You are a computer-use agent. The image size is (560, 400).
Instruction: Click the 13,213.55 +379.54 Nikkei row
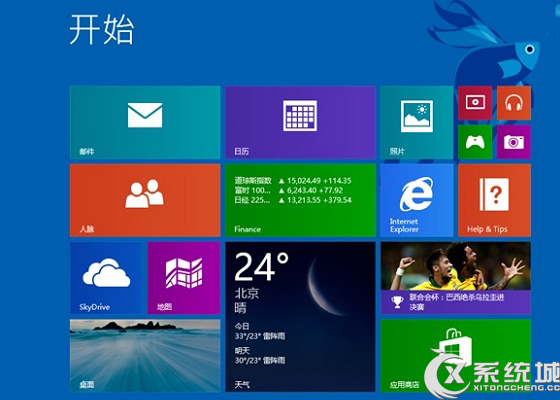click(x=293, y=200)
